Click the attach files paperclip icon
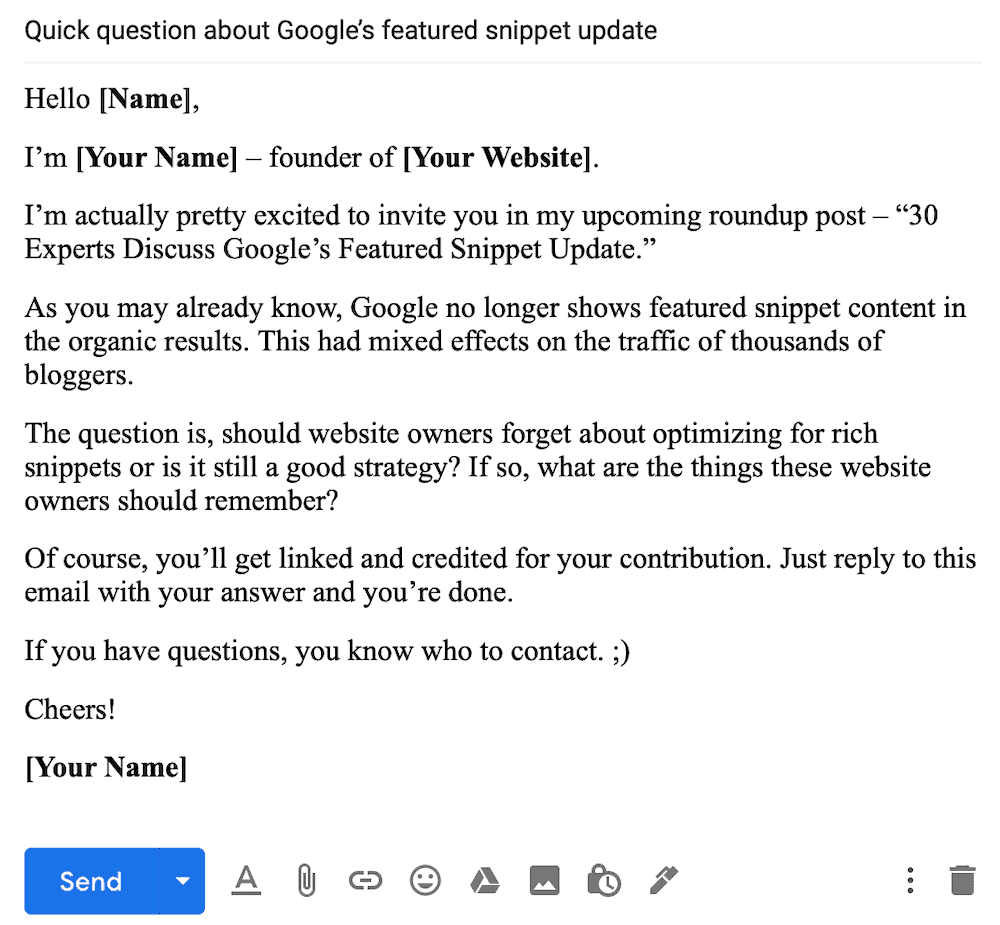The height and width of the screenshot is (925, 1000). tap(305, 881)
